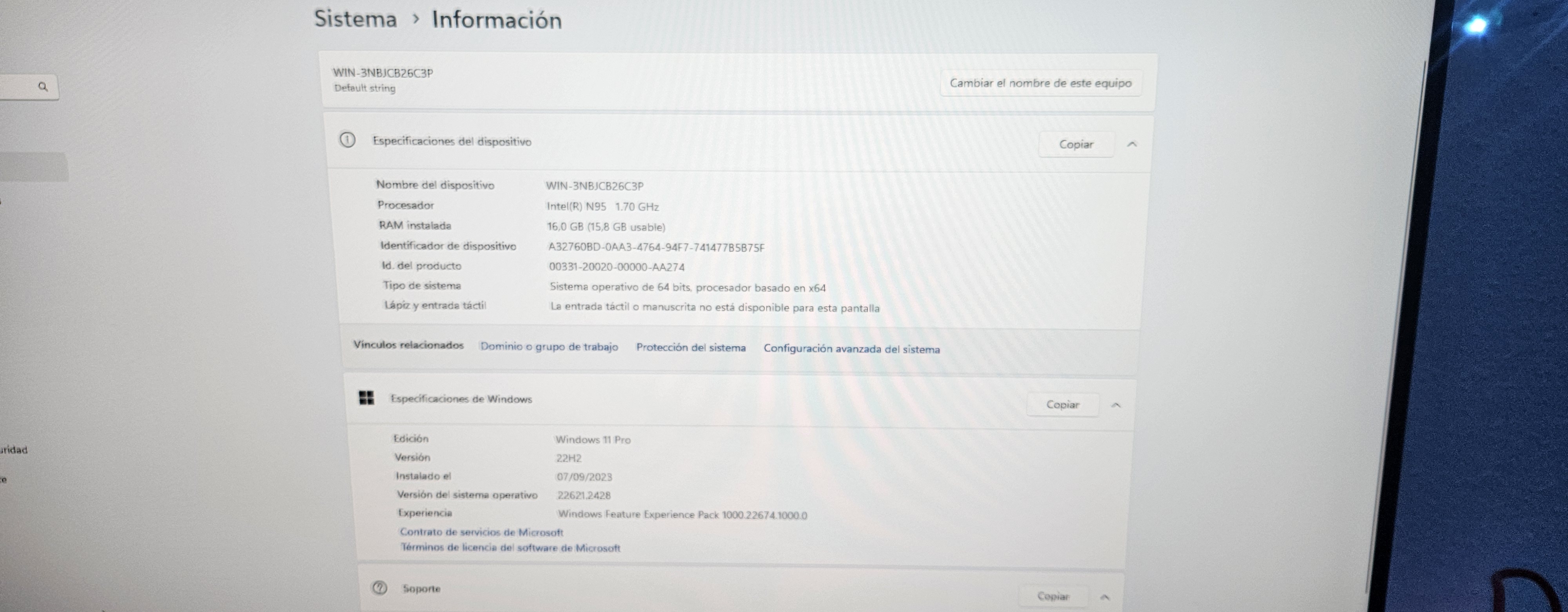Open Términos de licencia del software link
Image resolution: width=1568 pixels, height=612 pixels.
pyautogui.click(x=510, y=547)
